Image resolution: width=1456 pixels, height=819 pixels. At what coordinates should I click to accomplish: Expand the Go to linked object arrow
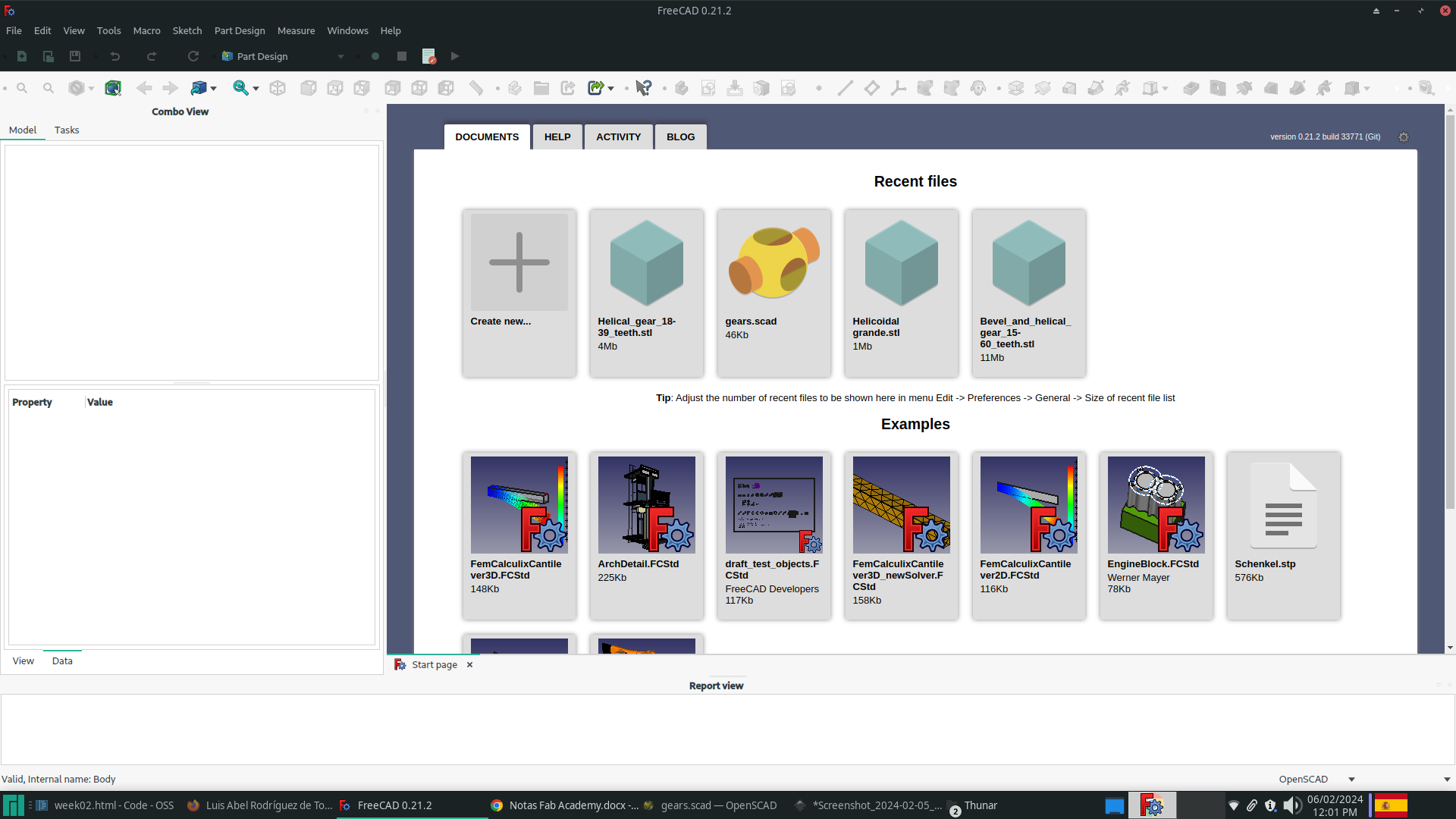[x=214, y=89]
